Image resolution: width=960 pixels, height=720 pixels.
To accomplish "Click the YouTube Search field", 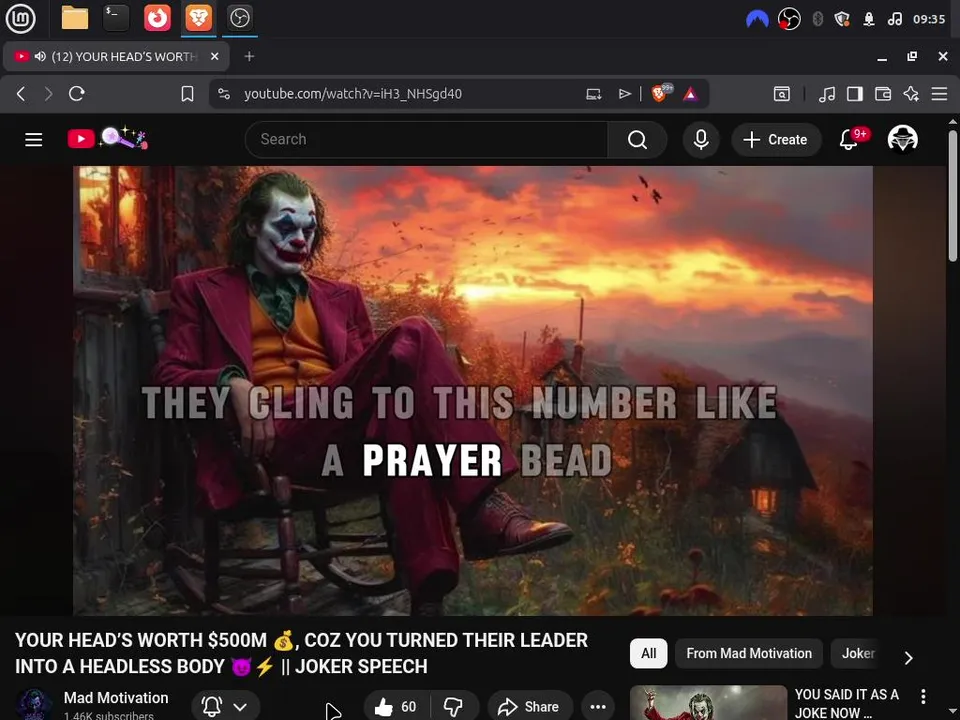I will click(426, 140).
